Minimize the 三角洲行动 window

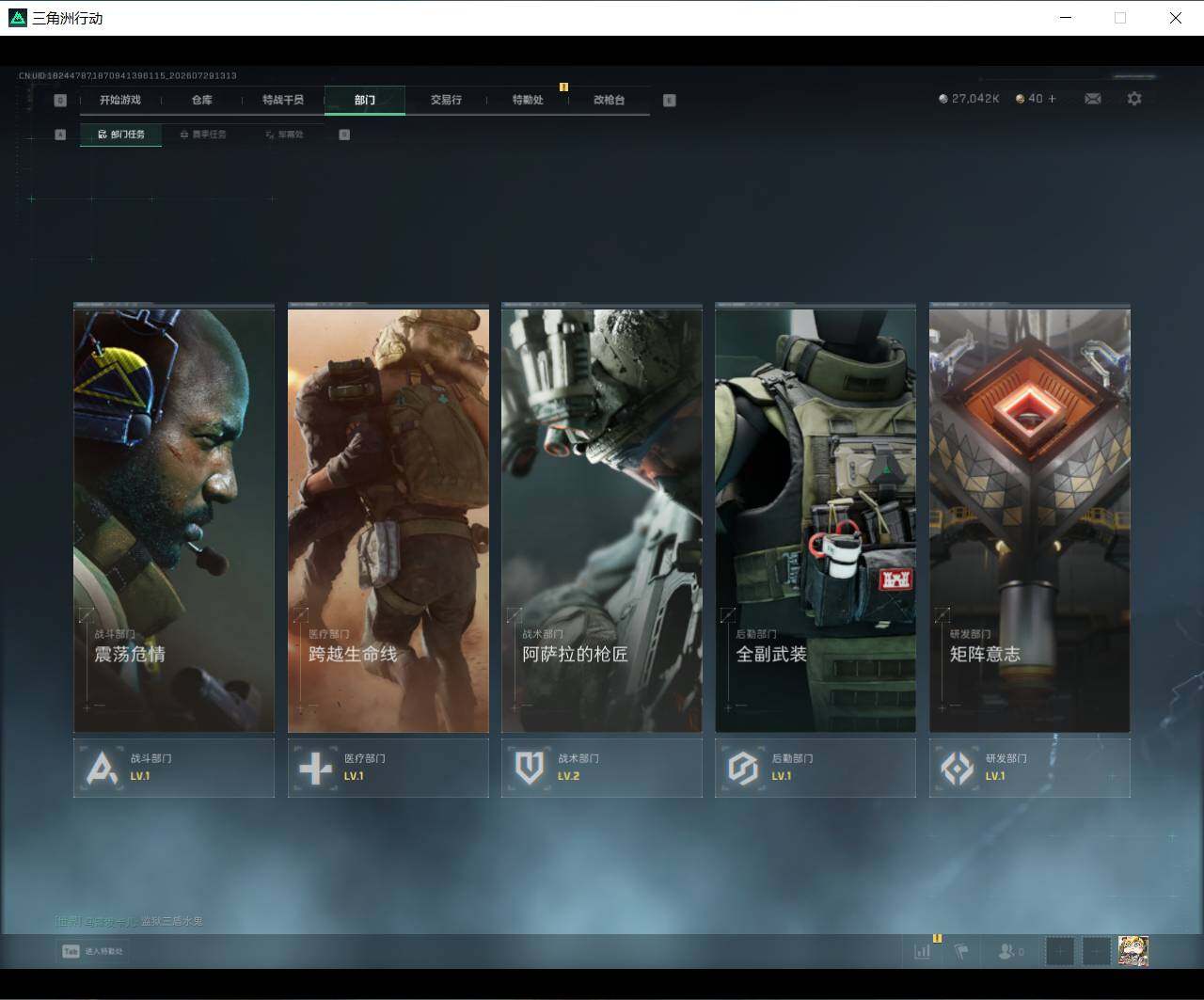pos(1066,18)
